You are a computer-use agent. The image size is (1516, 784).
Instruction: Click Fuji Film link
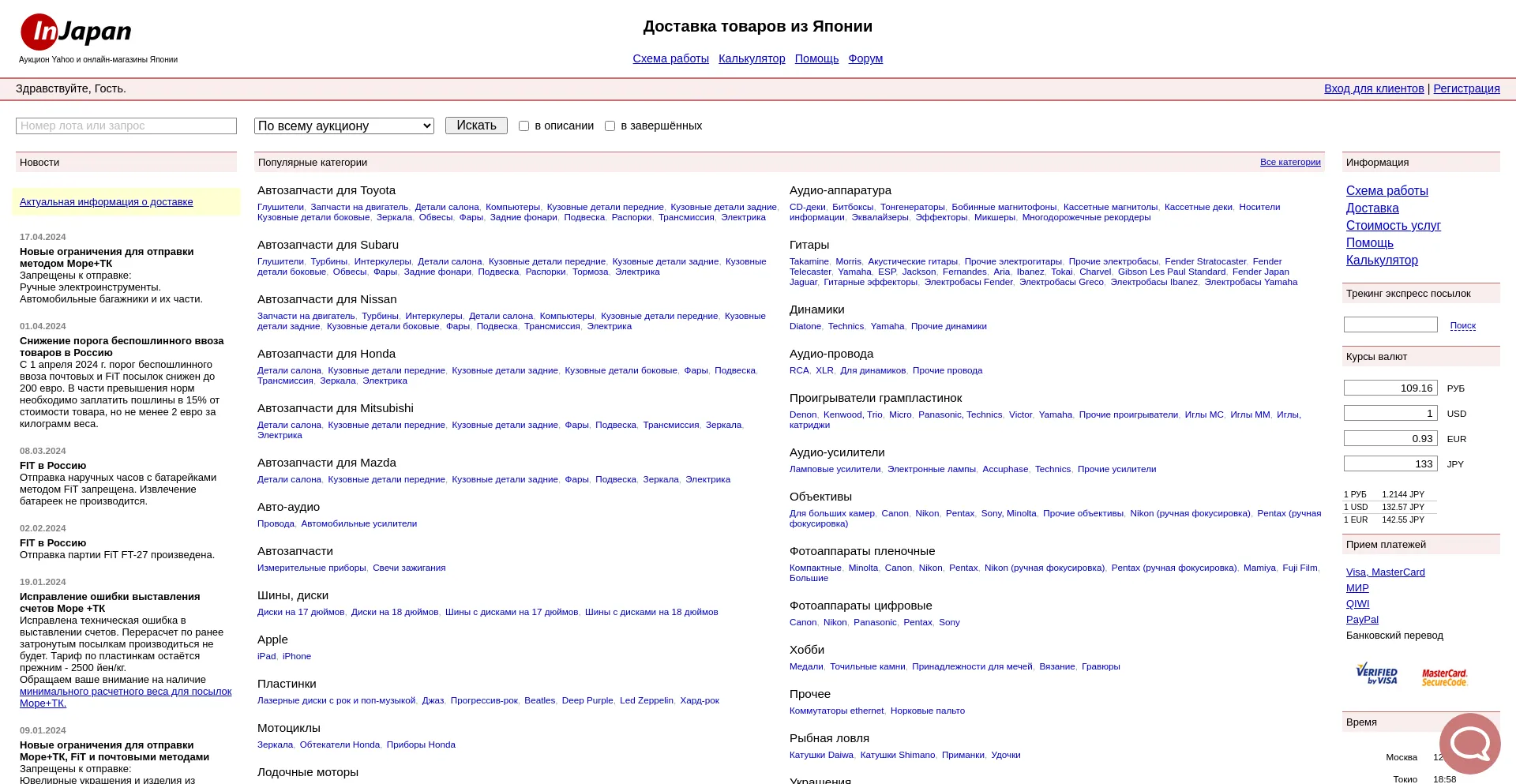click(1300, 568)
